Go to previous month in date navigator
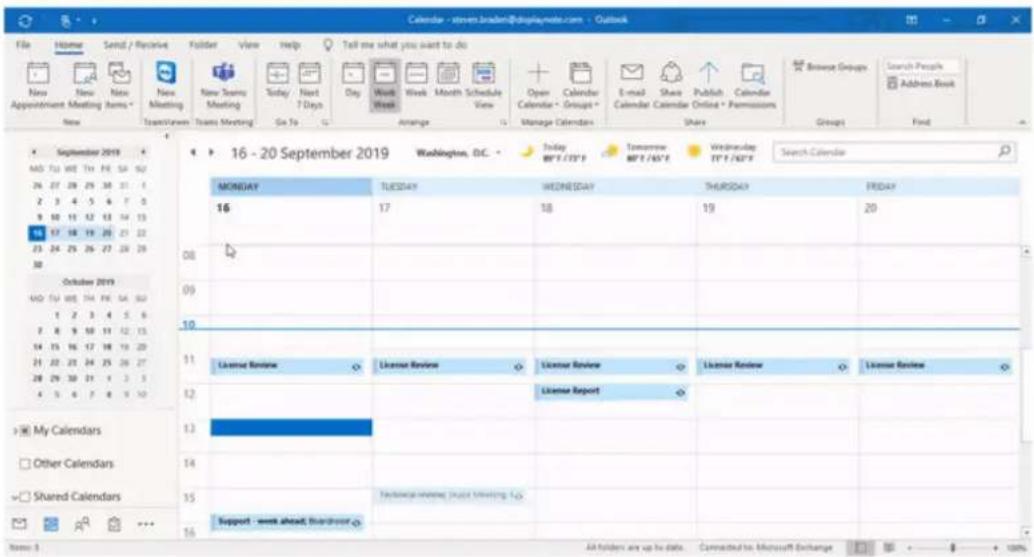Image resolution: width=1034 pixels, height=557 pixels. point(34,152)
